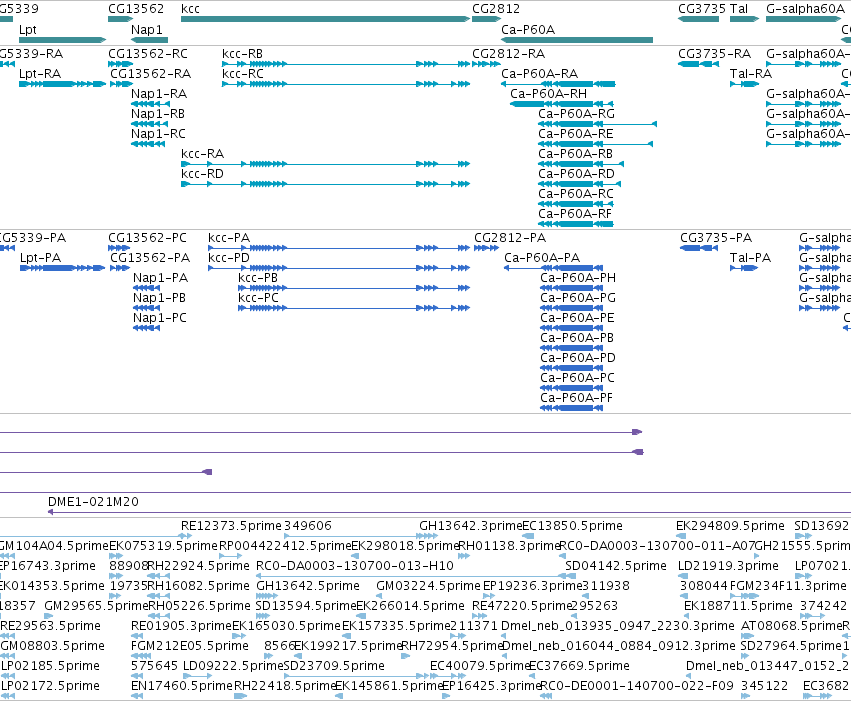Open the RC0-DE0001-140700-022-F09 EST
This screenshot has width=851, height=701.
click(x=544, y=696)
